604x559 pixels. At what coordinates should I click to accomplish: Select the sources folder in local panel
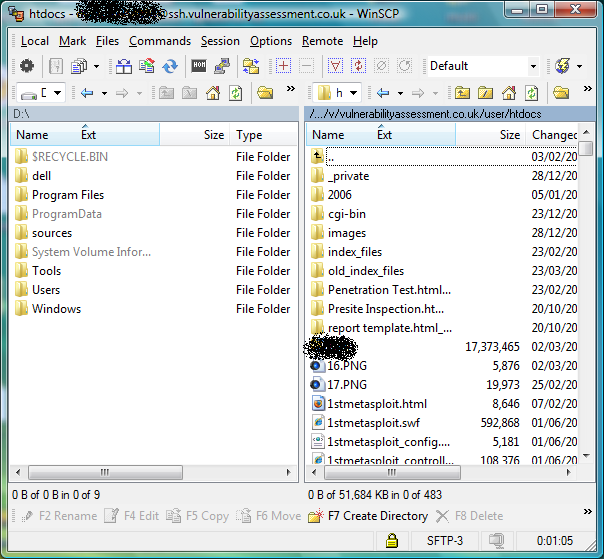pos(52,233)
